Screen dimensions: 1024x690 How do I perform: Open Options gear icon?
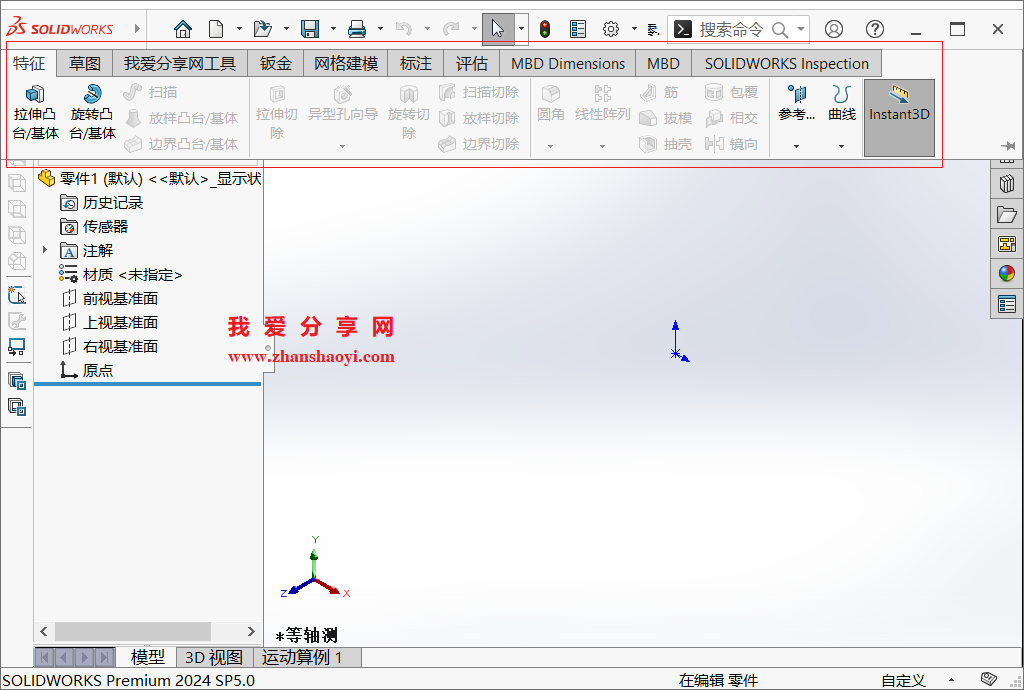pyautogui.click(x=611, y=29)
